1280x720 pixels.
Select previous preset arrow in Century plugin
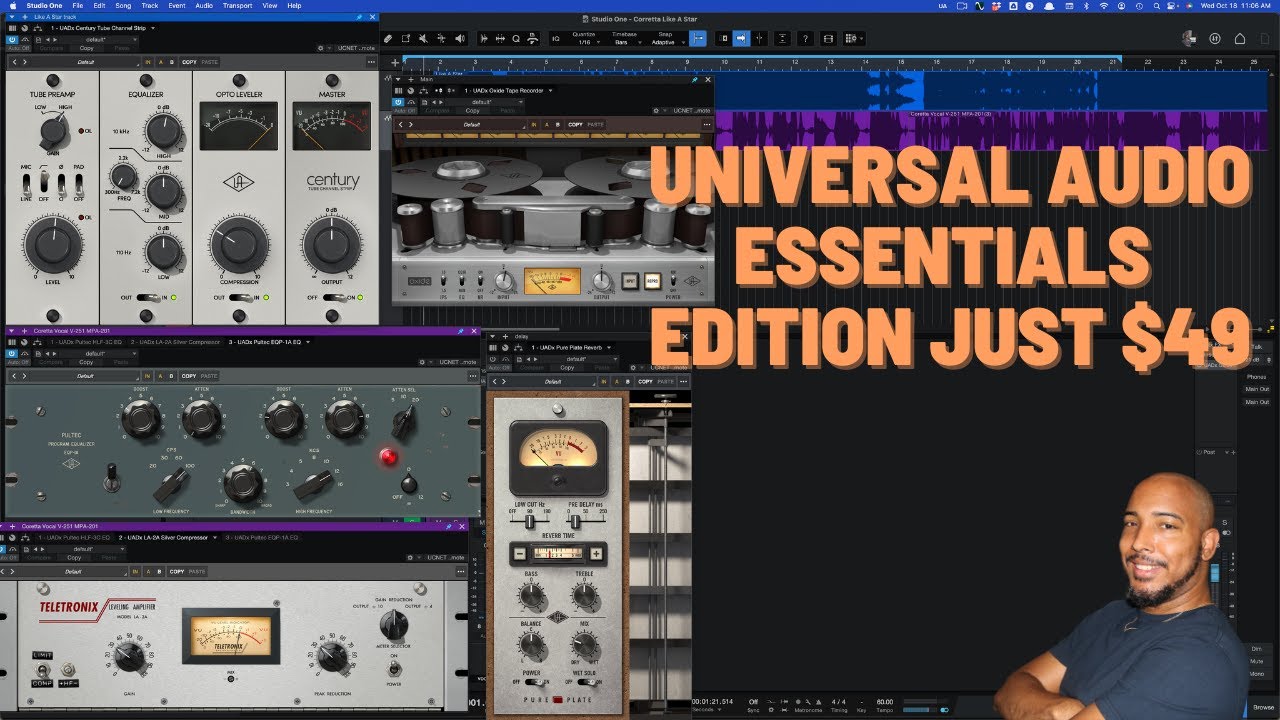pos(14,63)
